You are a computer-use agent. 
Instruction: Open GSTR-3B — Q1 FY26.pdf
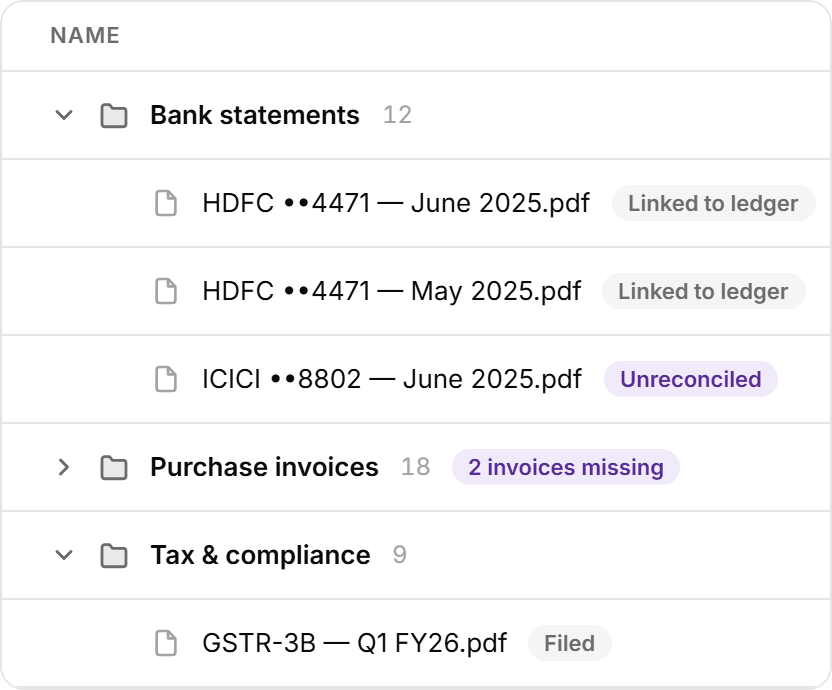[x=354, y=643]
